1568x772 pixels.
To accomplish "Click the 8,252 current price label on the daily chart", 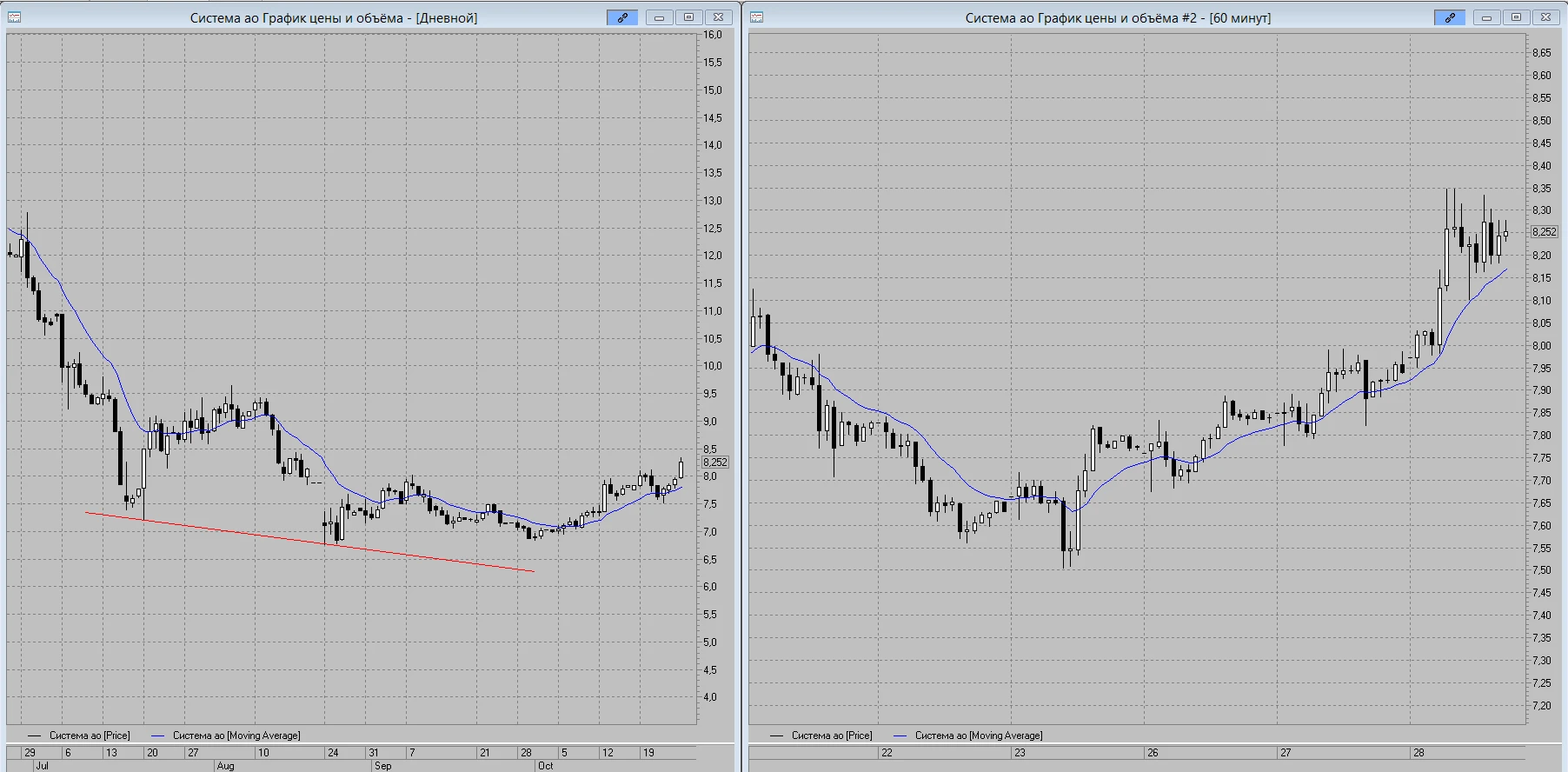I will coord(715,463).
